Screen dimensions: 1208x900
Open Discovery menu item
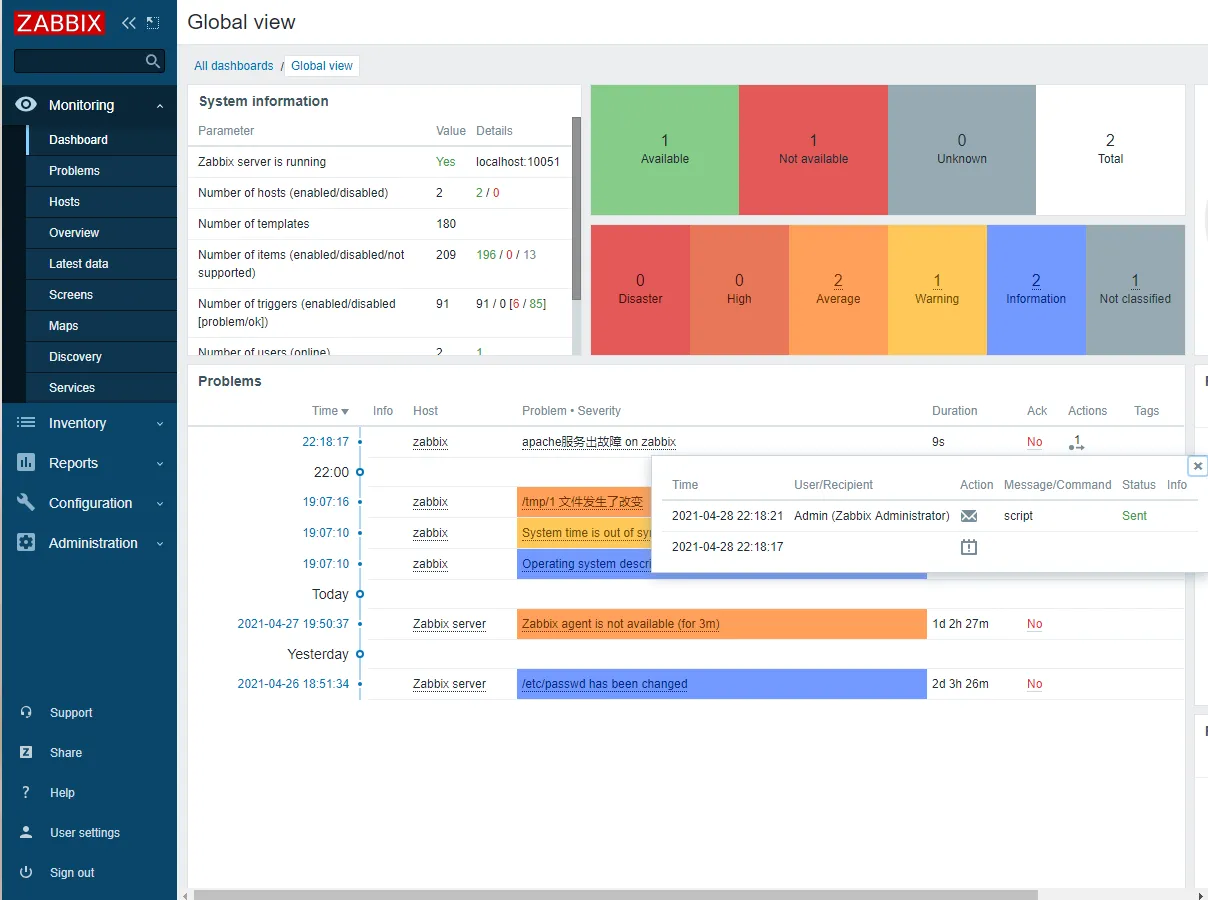(101, 357)
